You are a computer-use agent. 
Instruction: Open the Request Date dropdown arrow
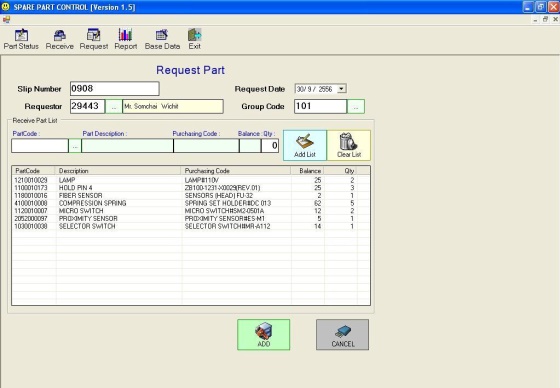coord(342,89)
